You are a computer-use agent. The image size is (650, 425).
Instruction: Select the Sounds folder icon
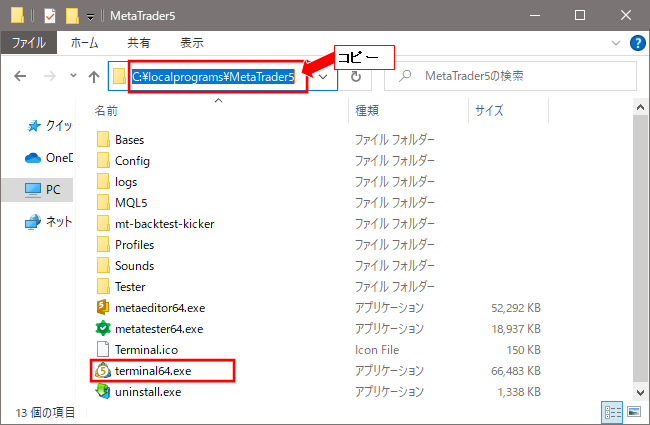pos(103,265)
